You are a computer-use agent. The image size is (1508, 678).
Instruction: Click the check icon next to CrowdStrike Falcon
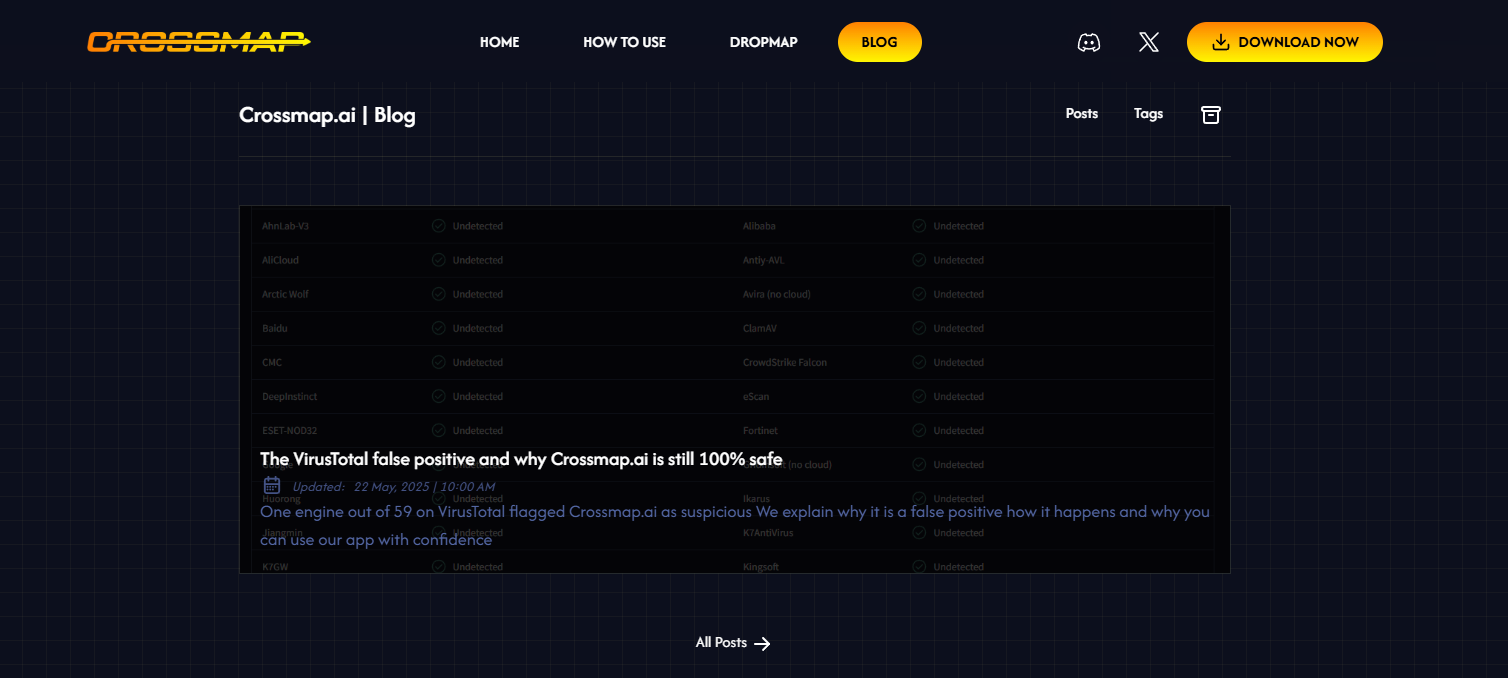[919, 362]
